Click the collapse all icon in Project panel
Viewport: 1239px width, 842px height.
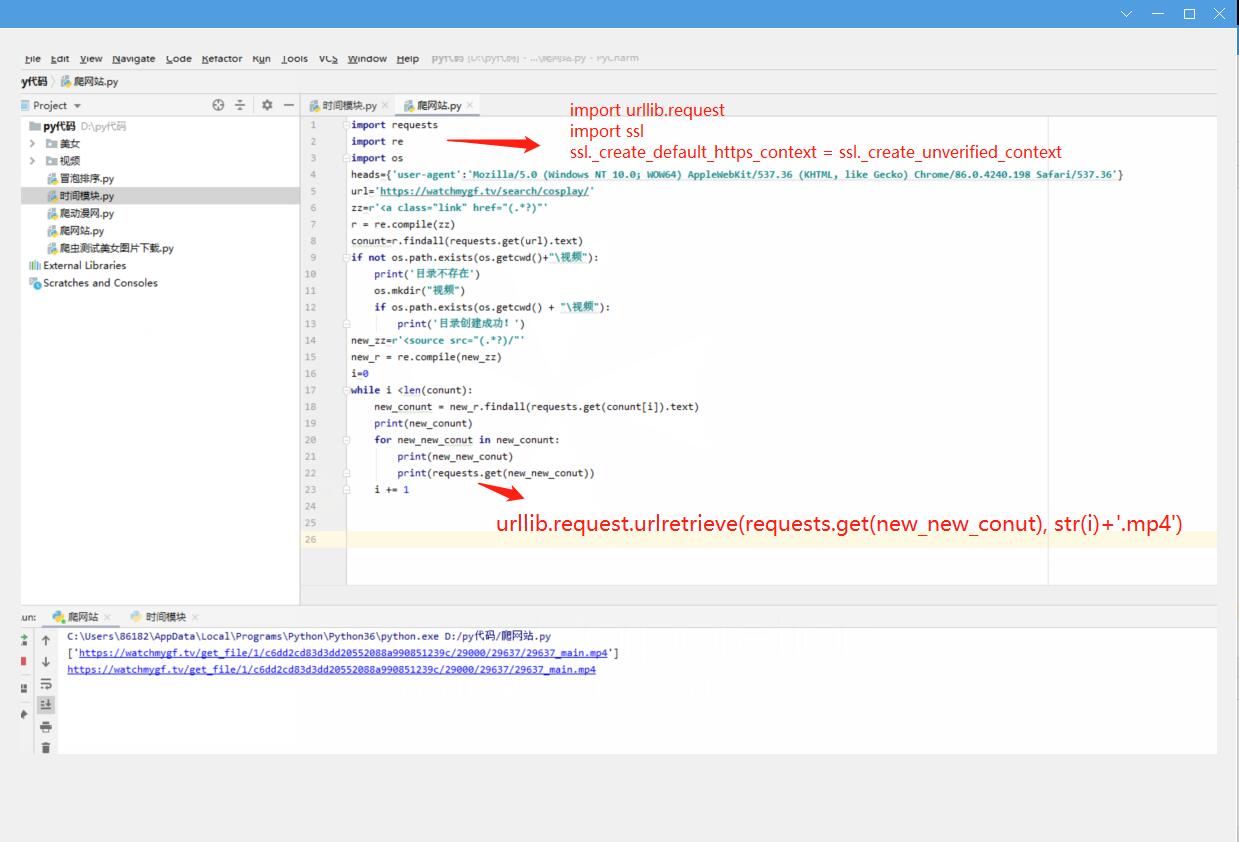coord(240,105)
